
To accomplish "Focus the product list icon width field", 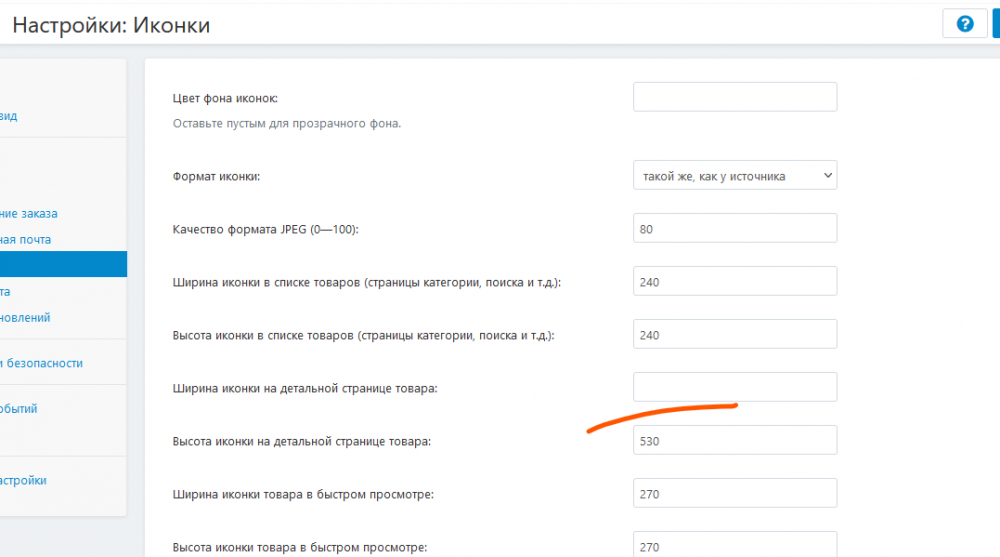I will pos(735,282).
